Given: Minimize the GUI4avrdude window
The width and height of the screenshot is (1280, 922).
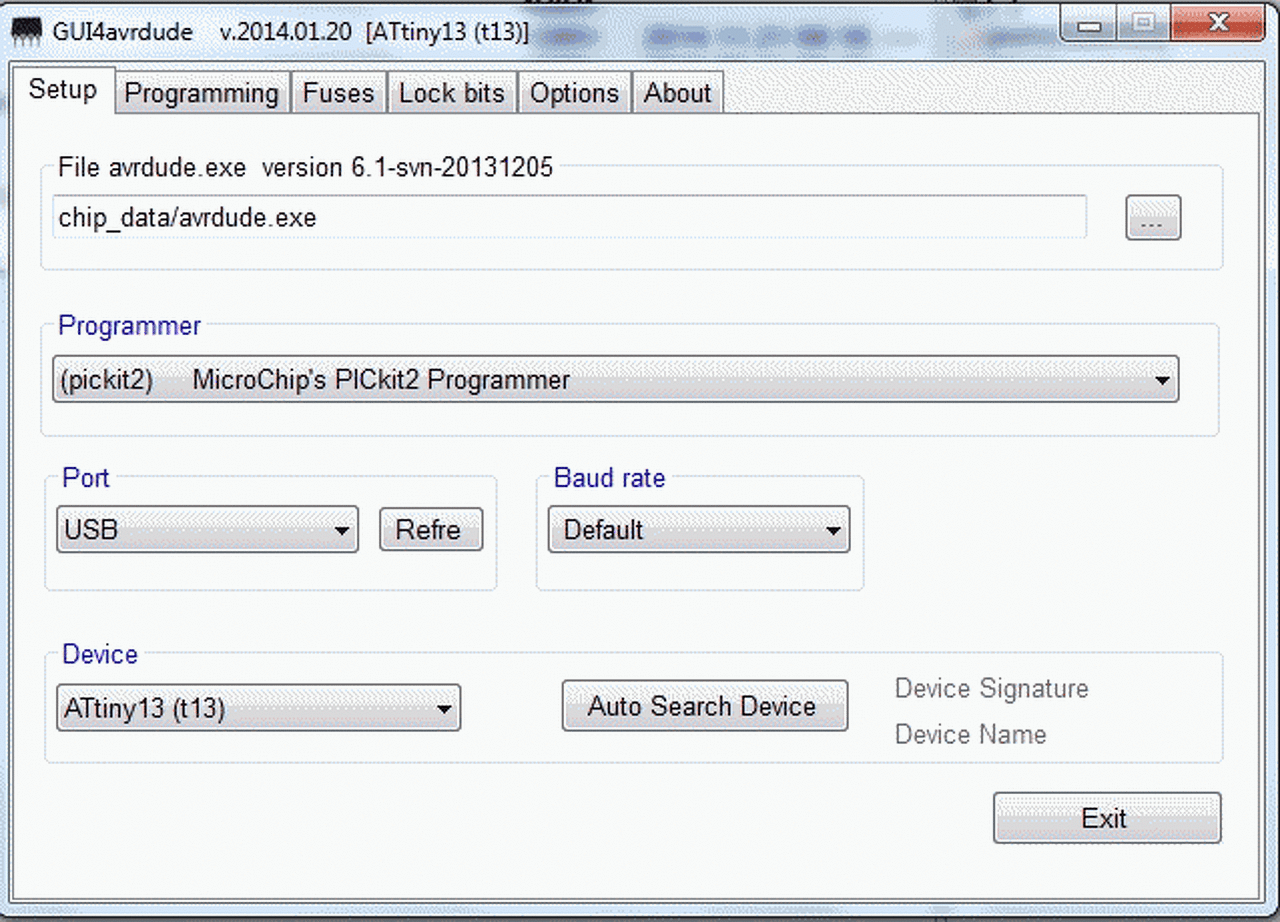Looking at the screenshot, I should pos(1089,24).
